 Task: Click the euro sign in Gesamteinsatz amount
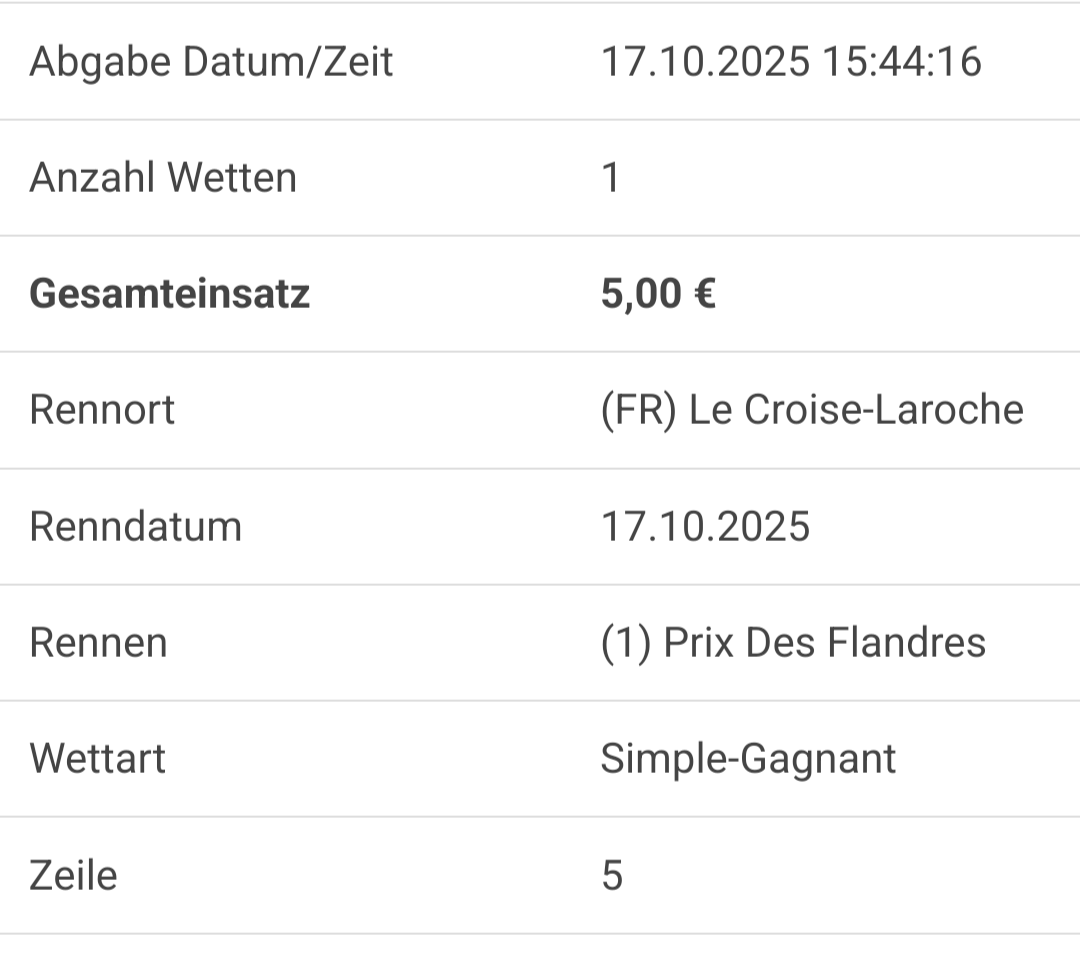tap(703, 294)
